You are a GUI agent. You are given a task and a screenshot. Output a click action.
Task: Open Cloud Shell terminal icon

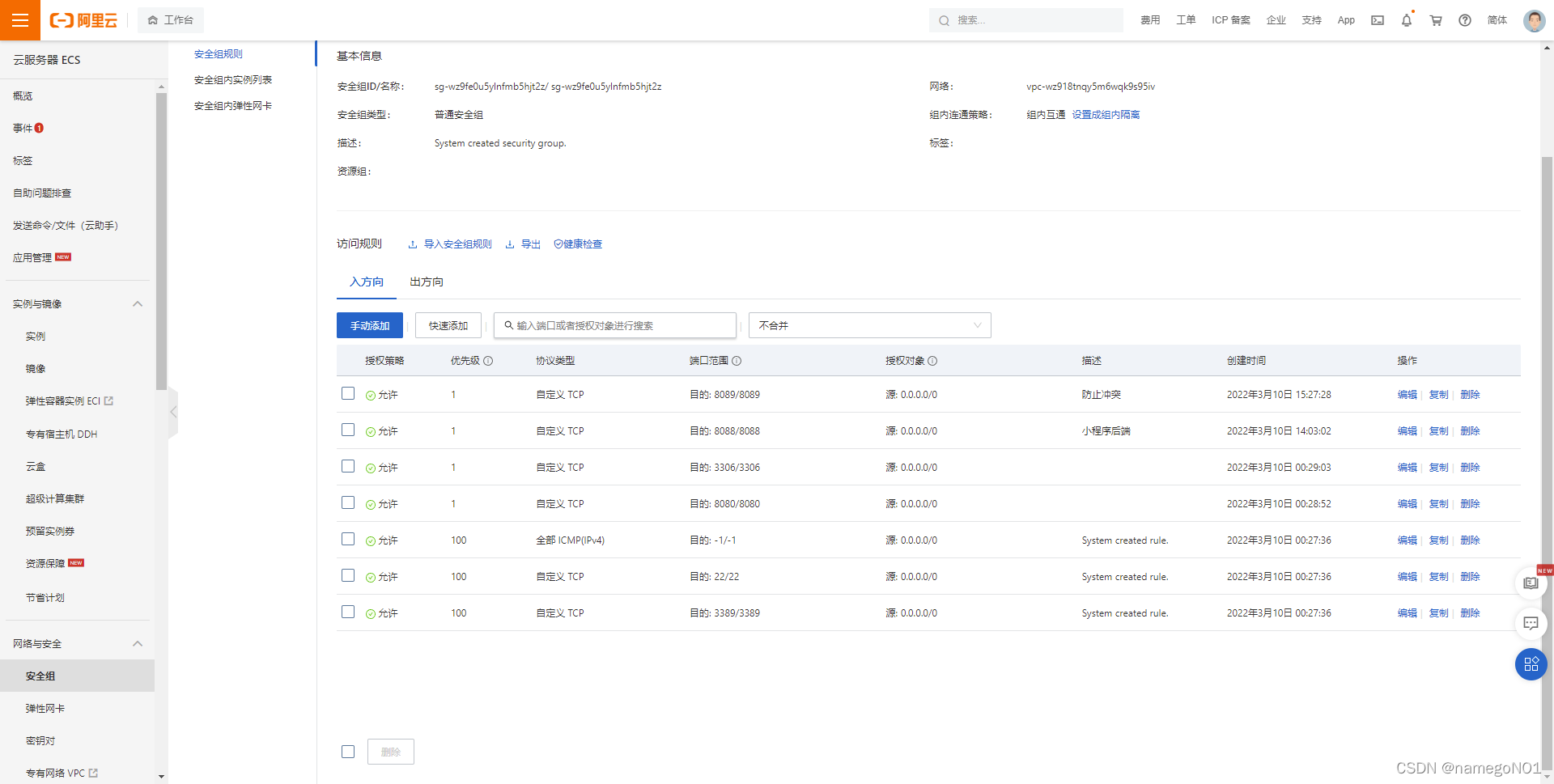coord(1377,20)
